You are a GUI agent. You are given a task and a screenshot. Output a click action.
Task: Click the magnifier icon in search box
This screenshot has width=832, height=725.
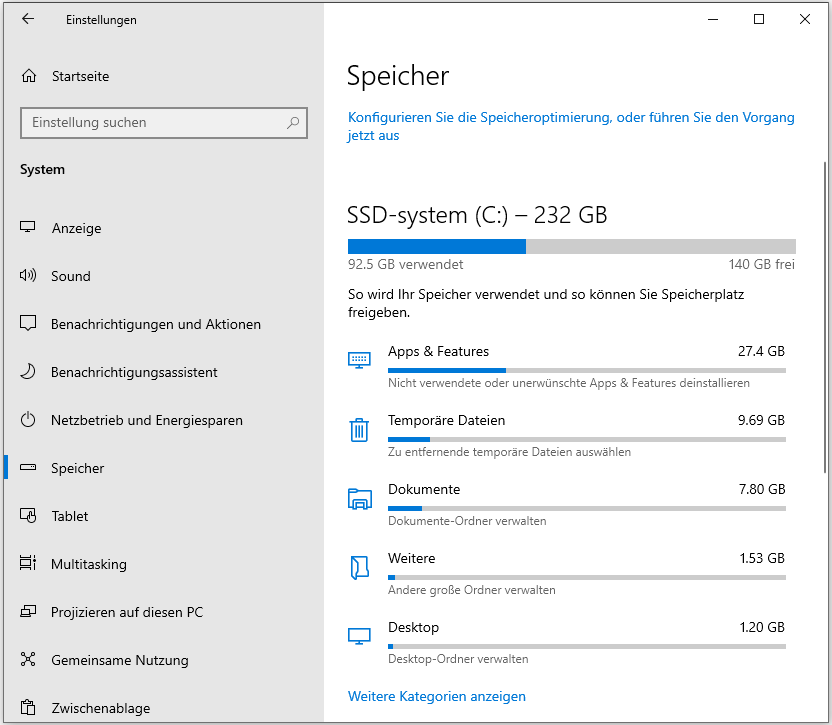coord(292,122)
